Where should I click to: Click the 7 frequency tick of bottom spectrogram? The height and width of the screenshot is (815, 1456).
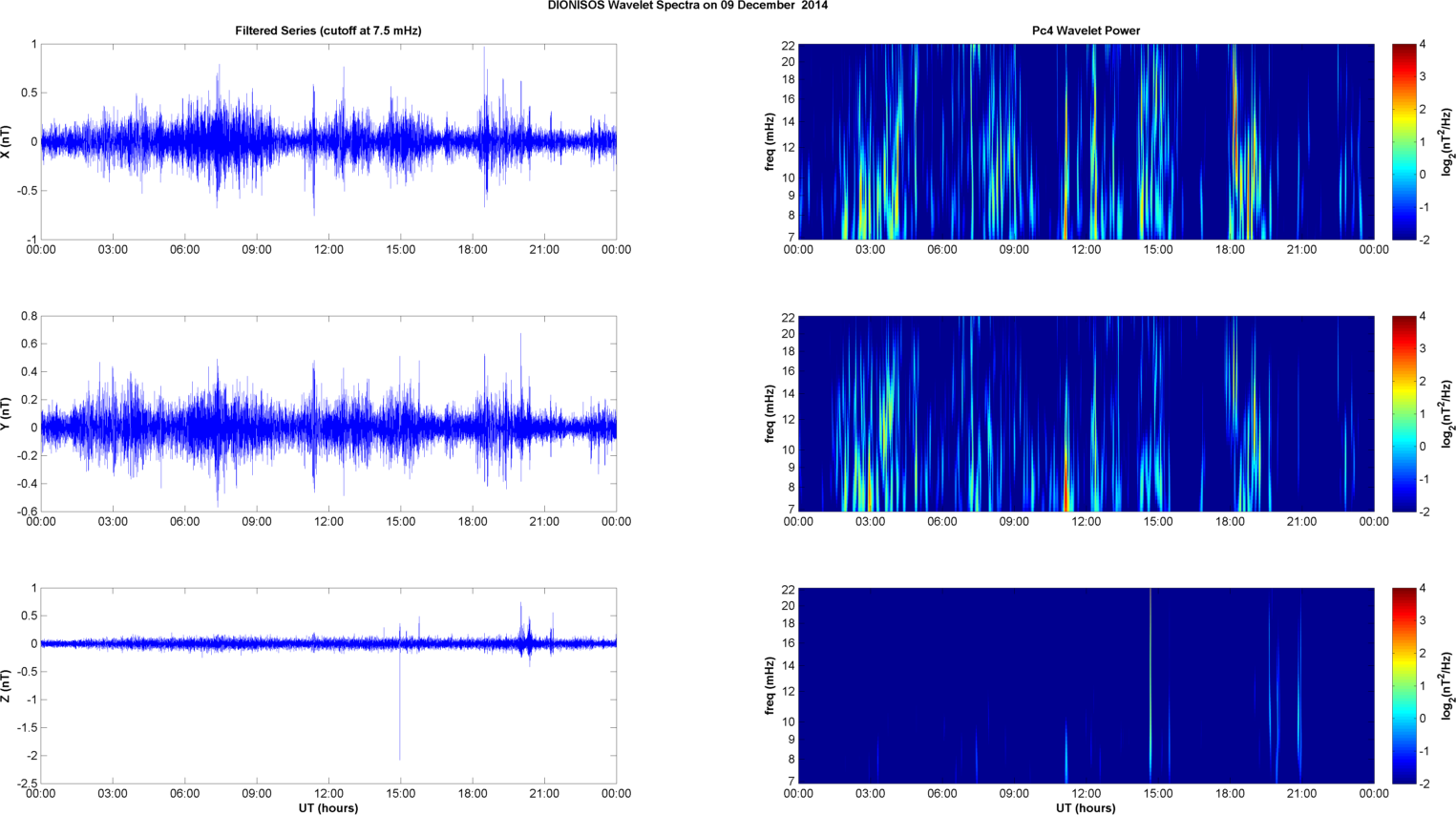point(791,781)
